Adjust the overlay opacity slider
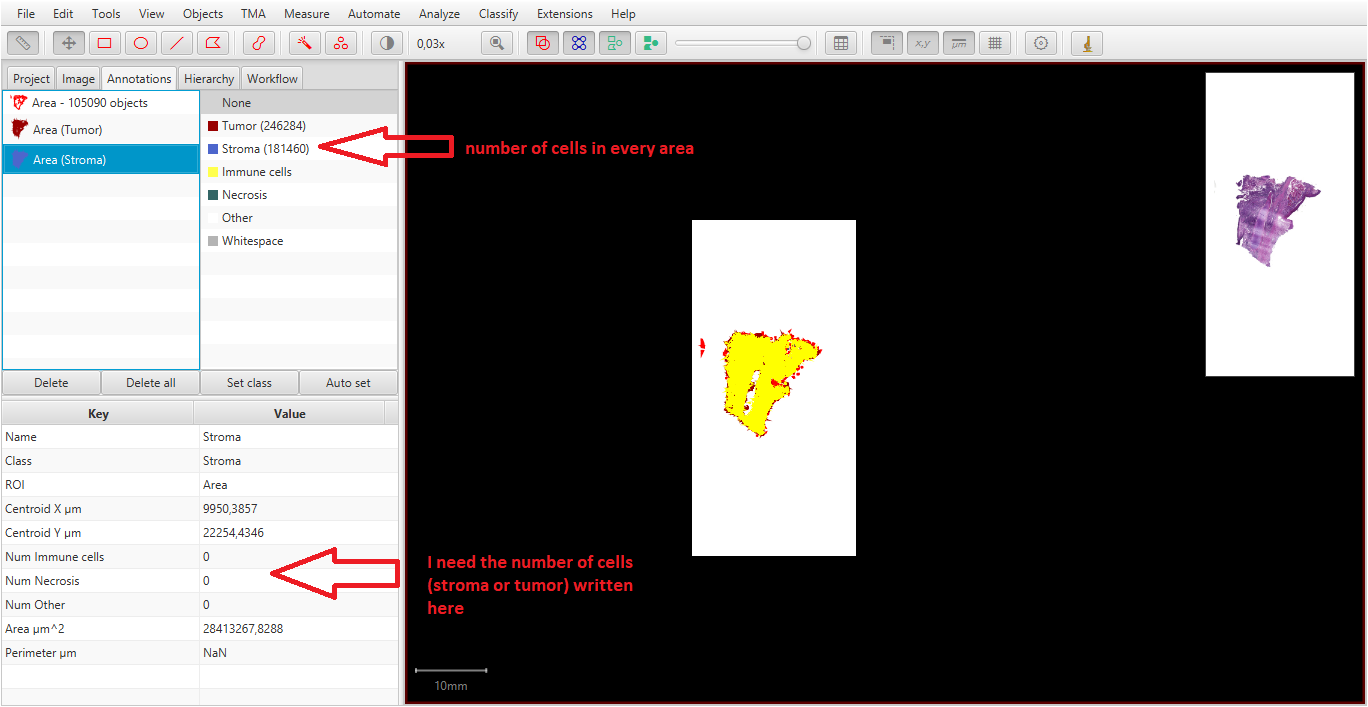The width and height of the screenshot is (1368, 707). pyautogui.click(x=743, y=43)
